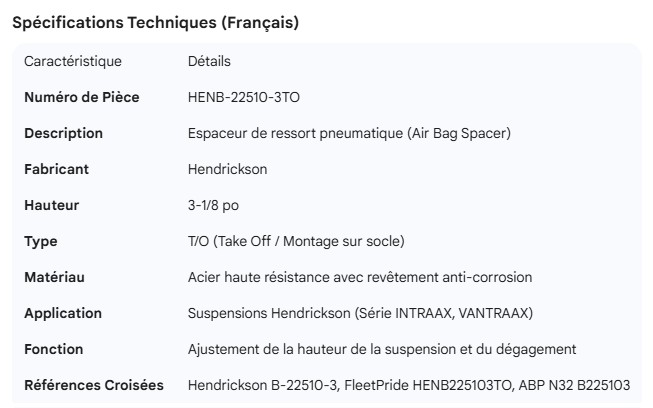Select the Références Croisées row label
This screenshot has width=653, height=408.
[x=94, y=386]
